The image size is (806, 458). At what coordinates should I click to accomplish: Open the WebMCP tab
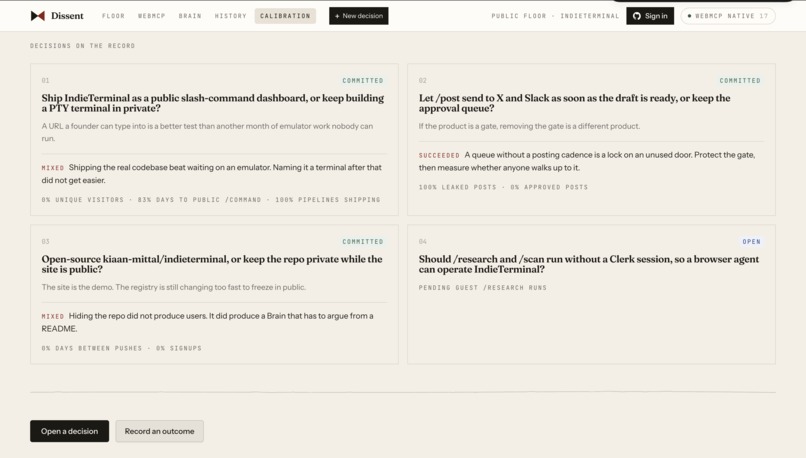(x=152, y=16)
